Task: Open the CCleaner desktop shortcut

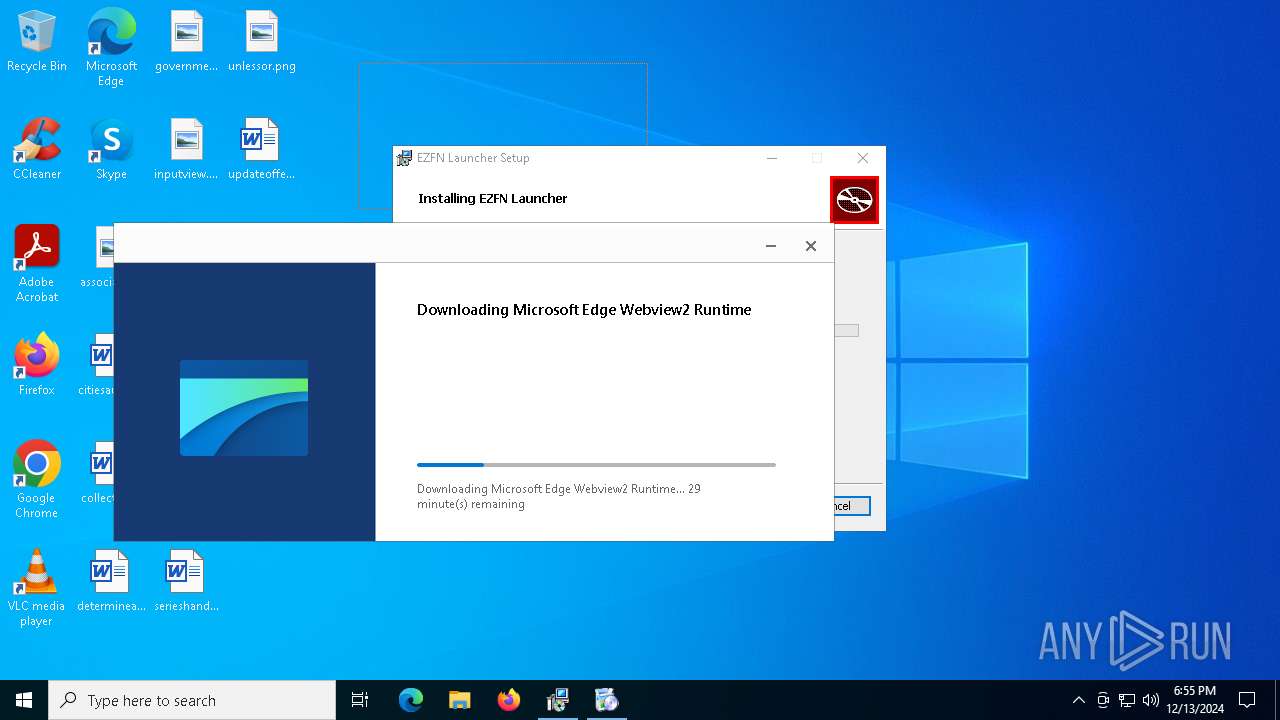Action: tap(37, 150)
